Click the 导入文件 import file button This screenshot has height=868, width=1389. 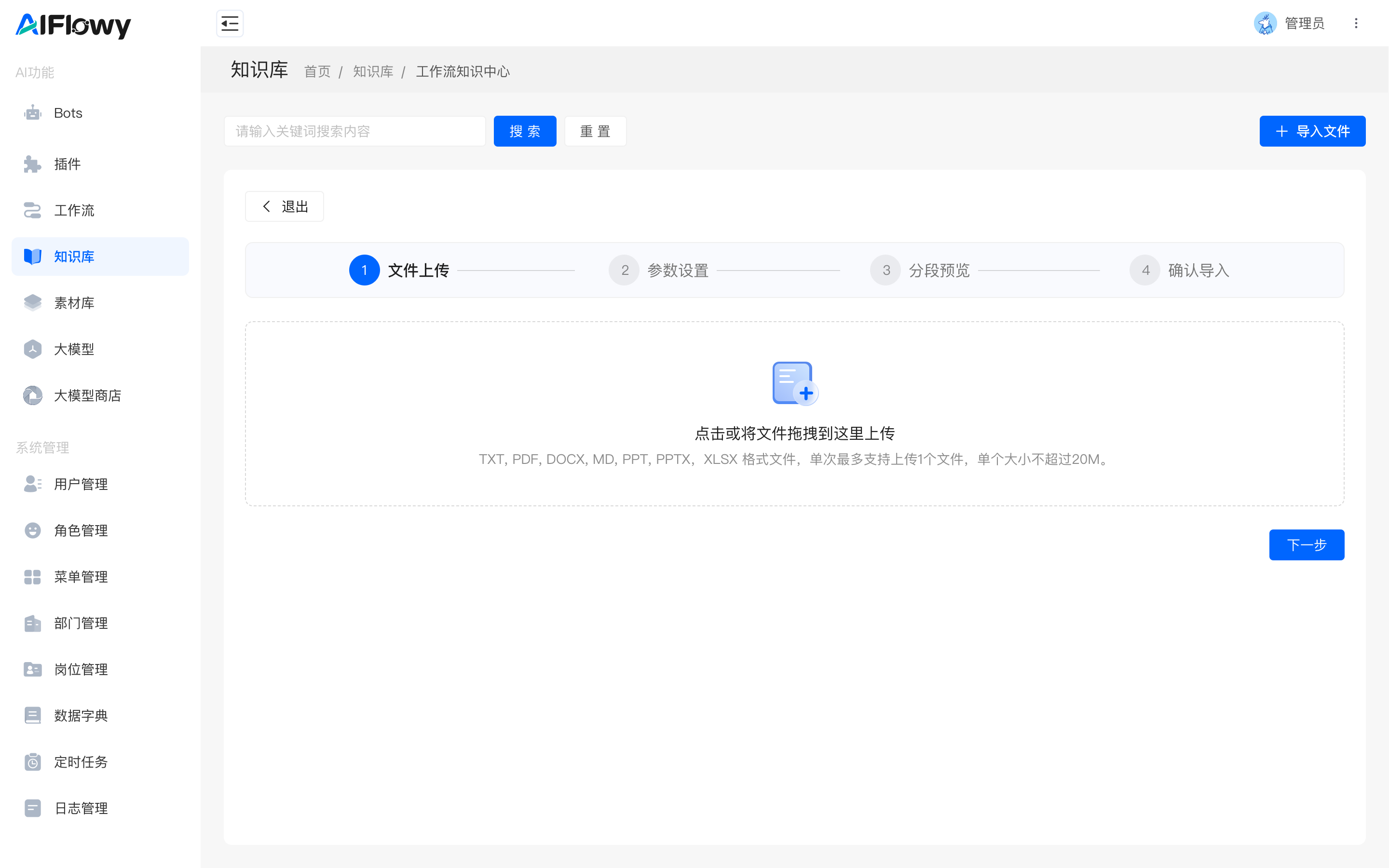click(x=1313, y=131)
